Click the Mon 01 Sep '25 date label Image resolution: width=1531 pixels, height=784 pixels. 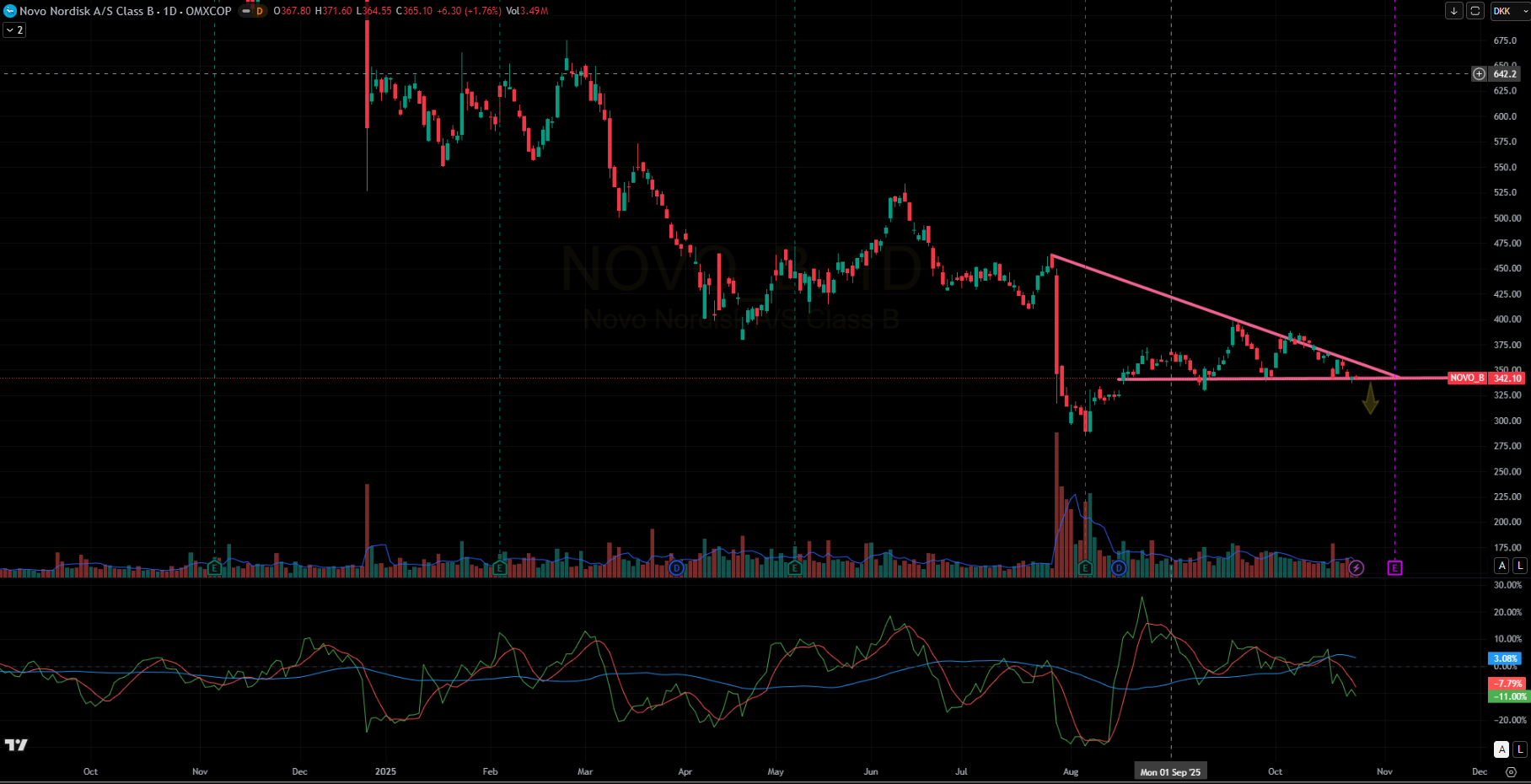tap(1170, 771)
